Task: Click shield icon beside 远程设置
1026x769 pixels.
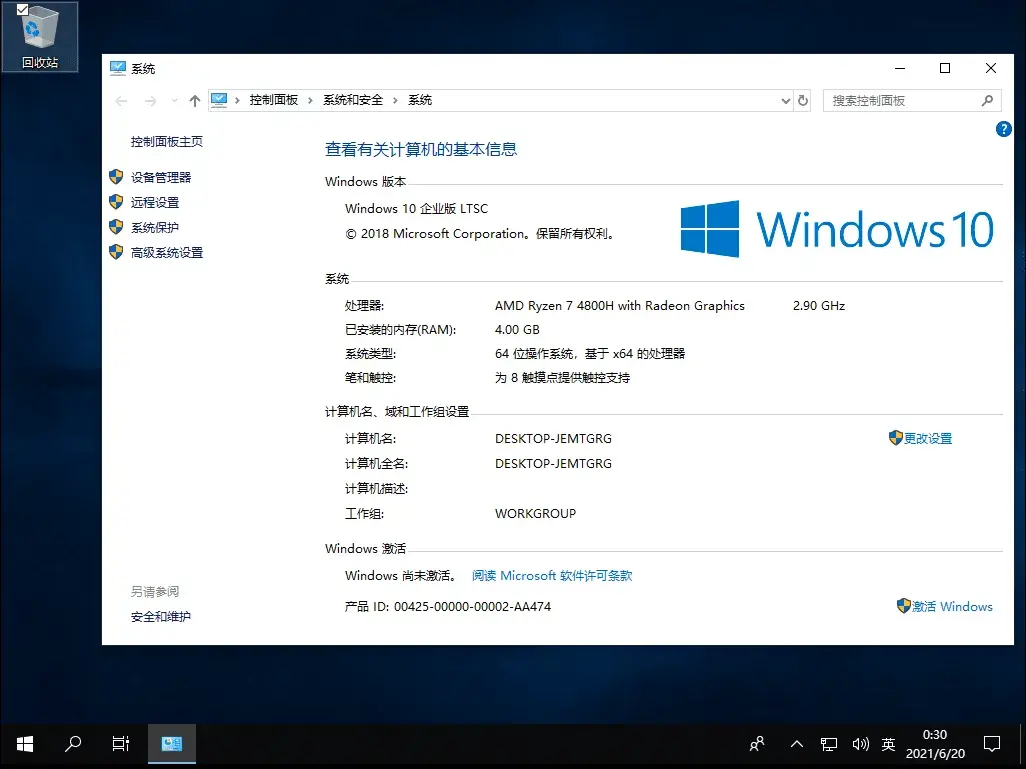Action: 116,202
